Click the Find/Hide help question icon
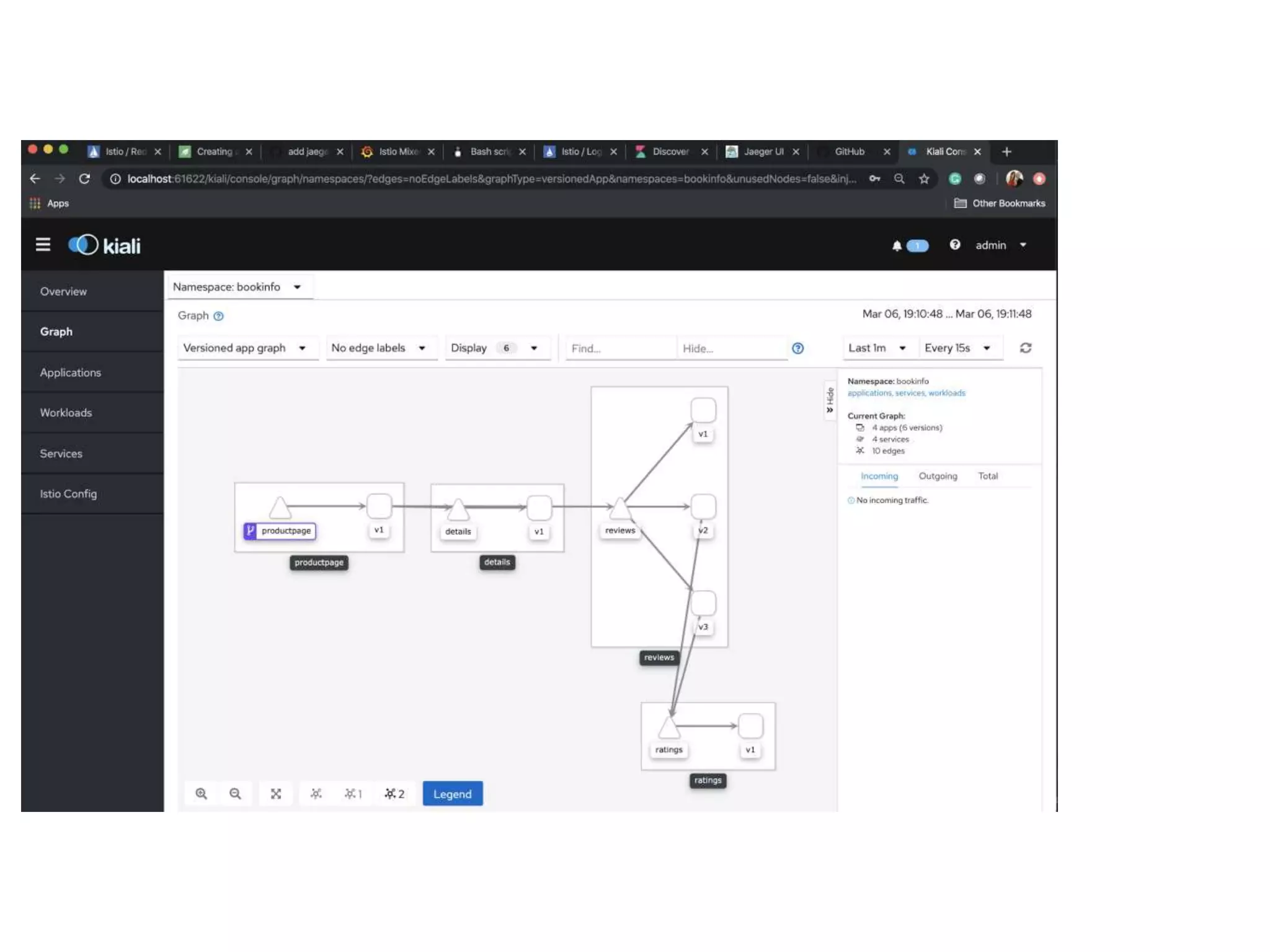Viewport: 1270px width, 952px height. [798, 348]
